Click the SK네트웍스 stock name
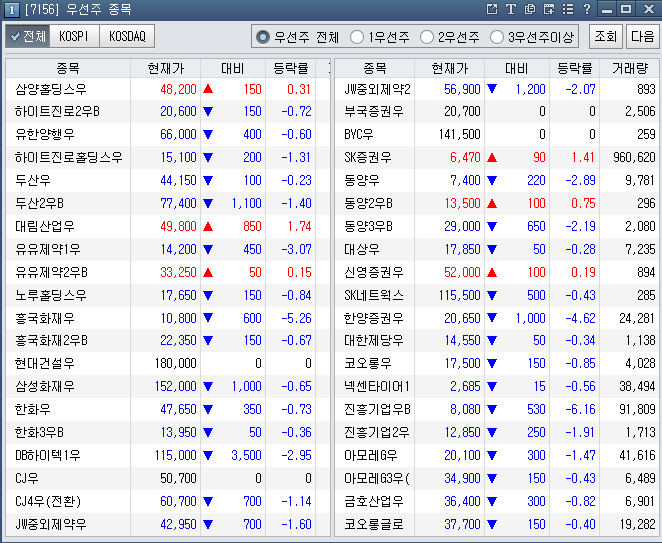Viewport: 662px width, 543px height. [374, 295]
